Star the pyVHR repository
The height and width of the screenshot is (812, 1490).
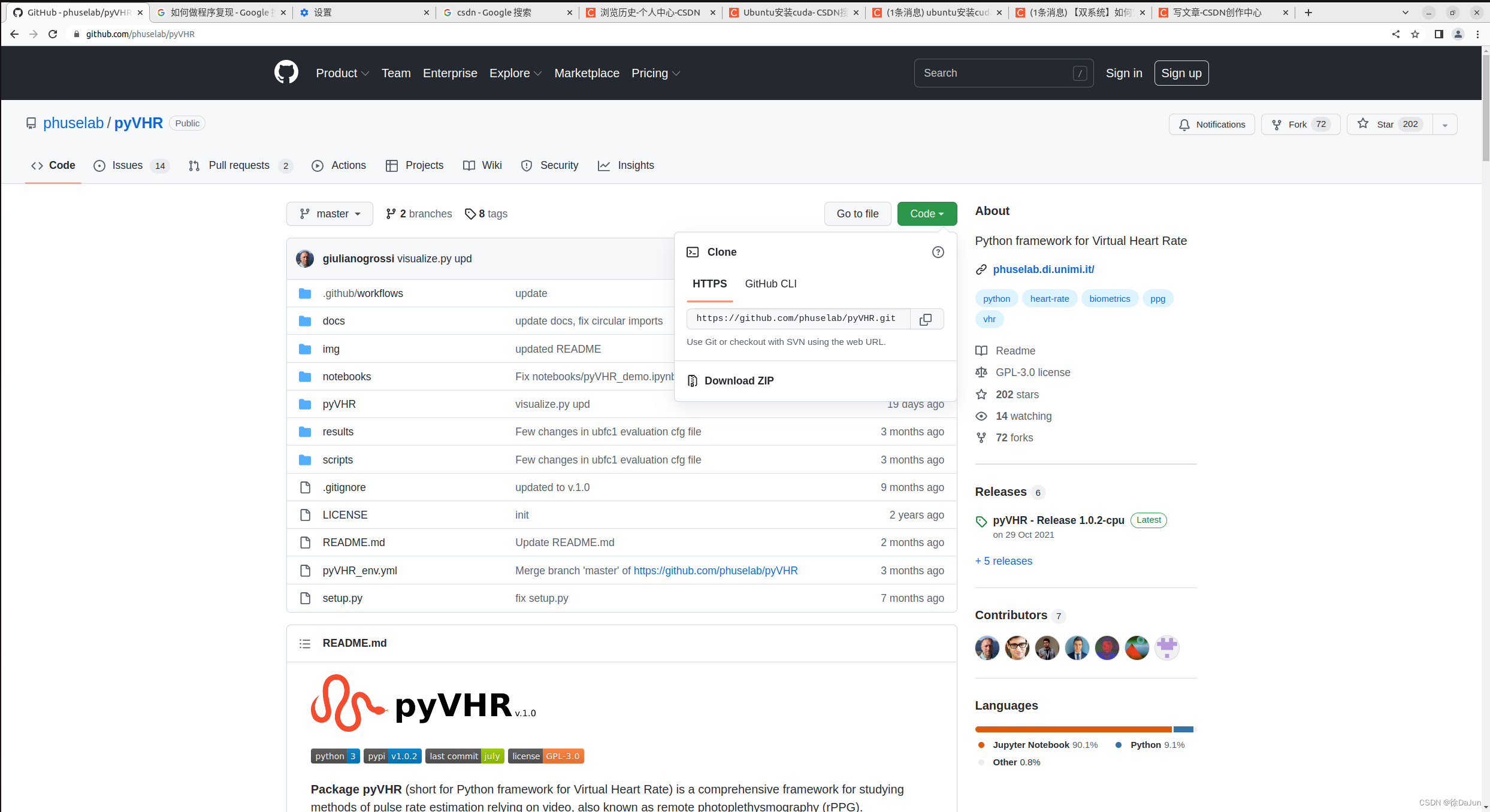[x=1388, y=124]
